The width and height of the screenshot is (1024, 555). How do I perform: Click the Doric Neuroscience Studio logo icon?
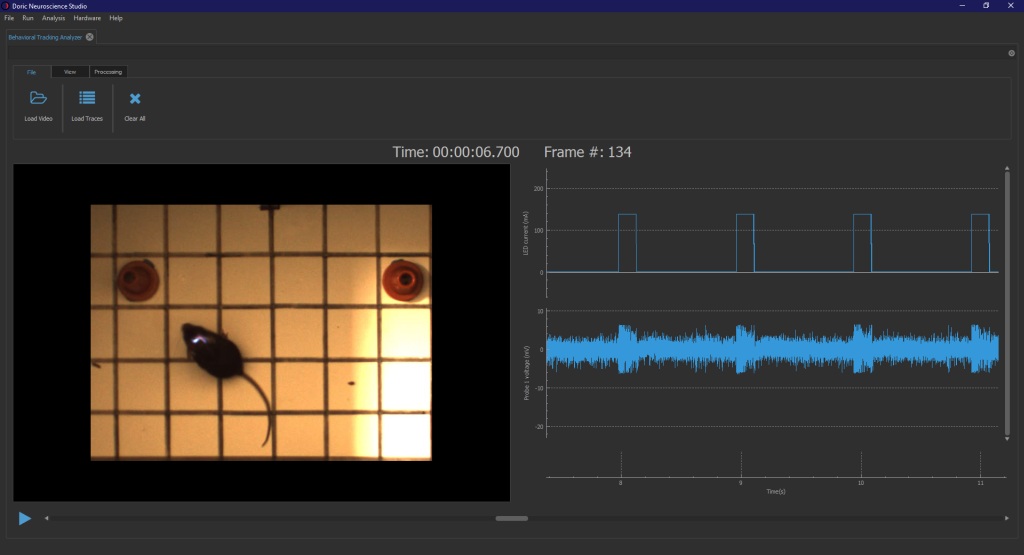[6, 5]
